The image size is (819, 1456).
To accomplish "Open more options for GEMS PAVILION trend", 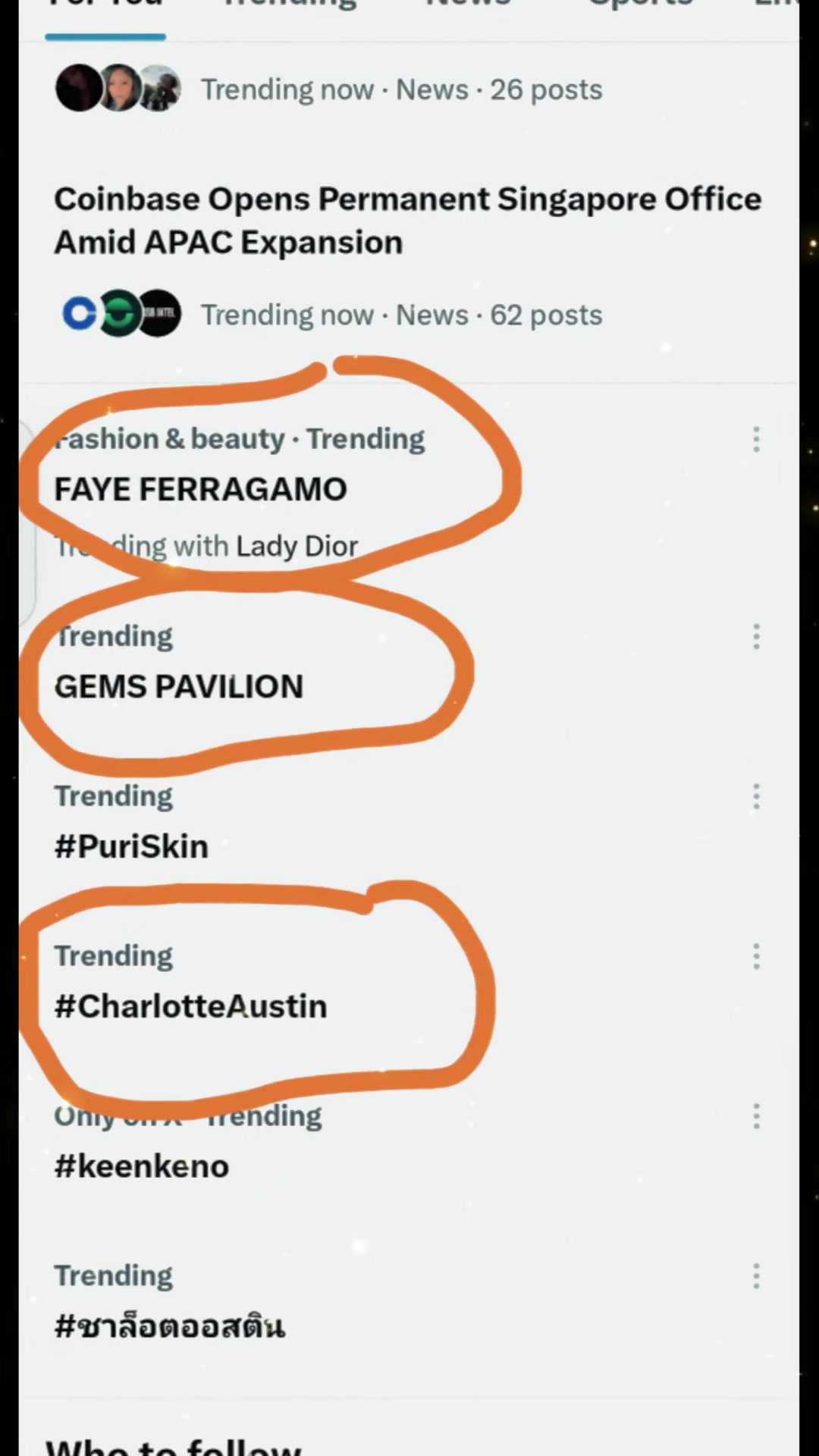I will click(x=756, y=636).
